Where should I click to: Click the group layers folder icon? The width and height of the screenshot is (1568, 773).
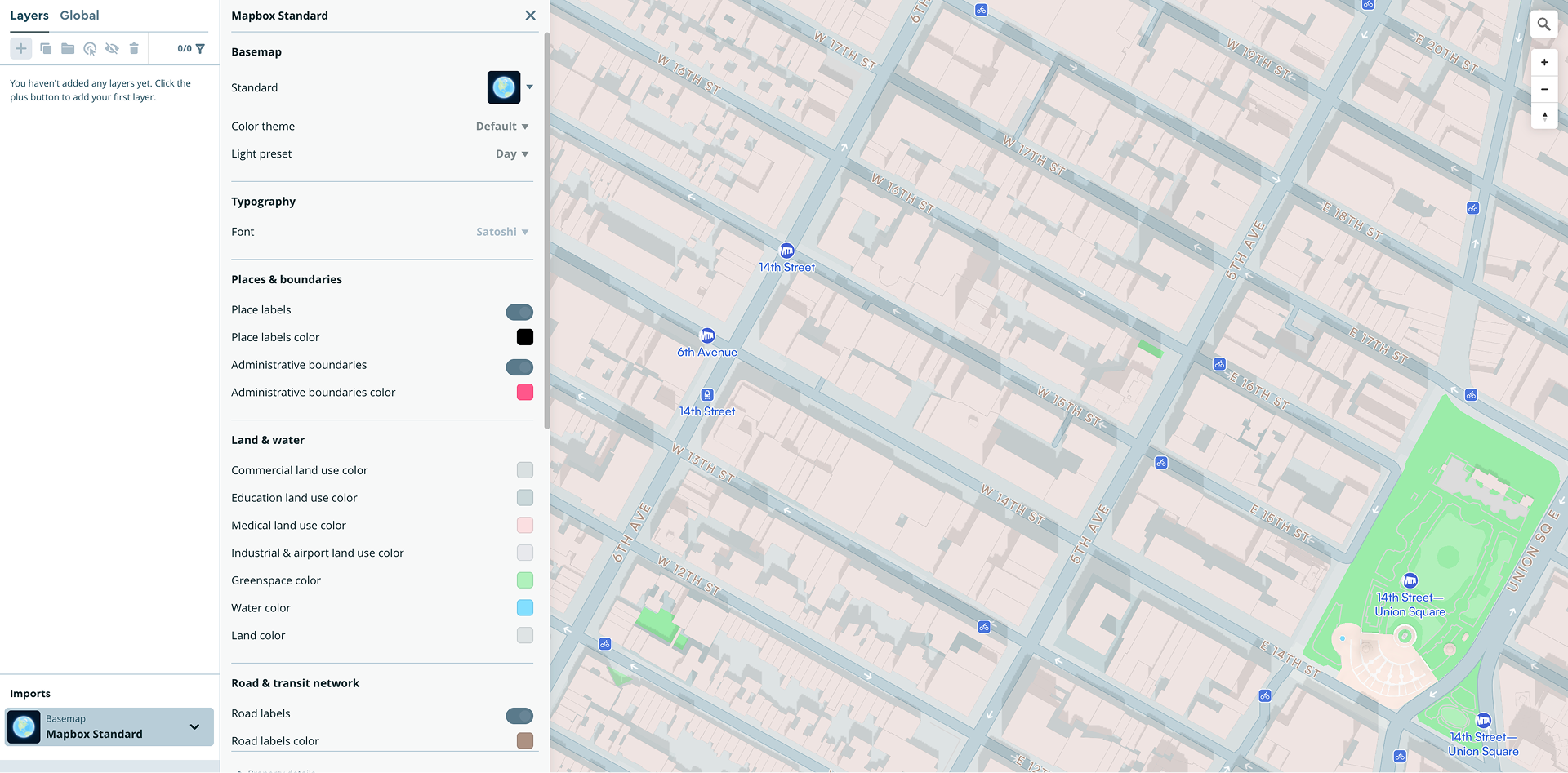[x=68, y=49]
